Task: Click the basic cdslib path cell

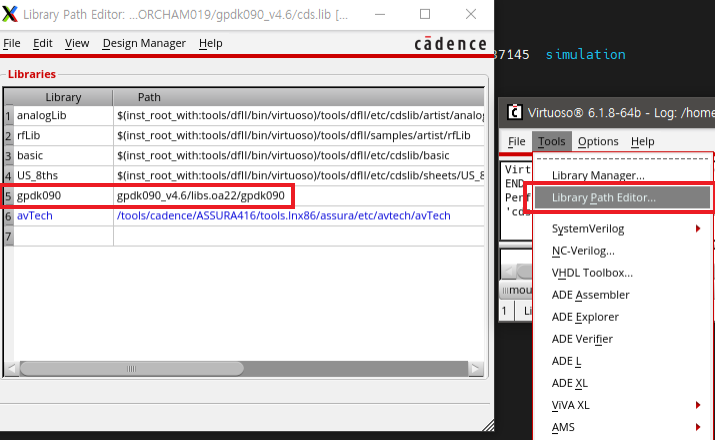Action: tap(299, 155)
